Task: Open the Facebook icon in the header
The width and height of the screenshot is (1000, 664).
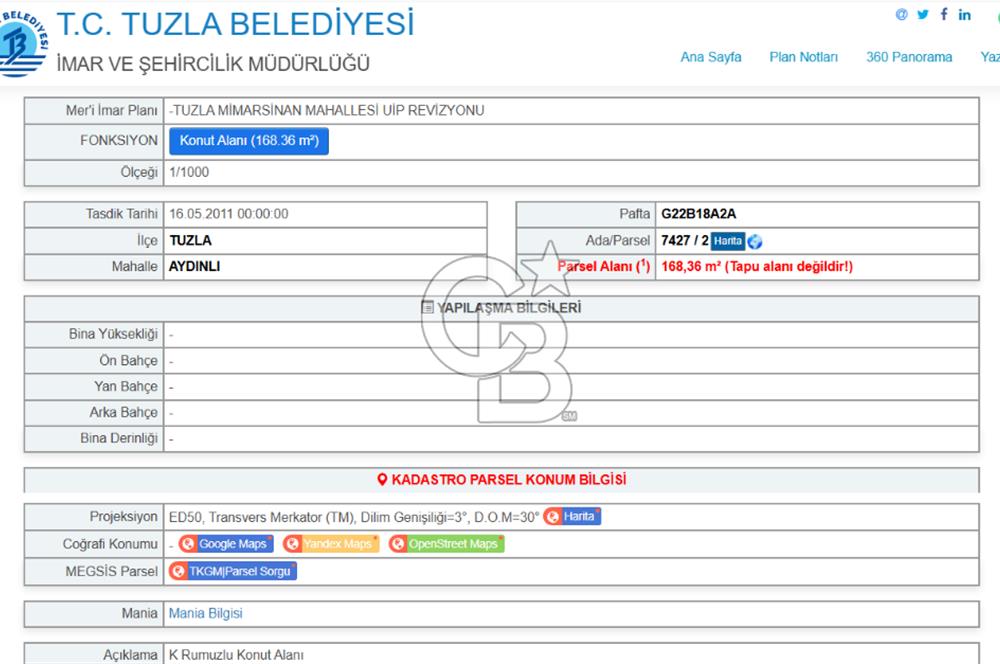Action: pyautogui.click(x=943, y=14)
